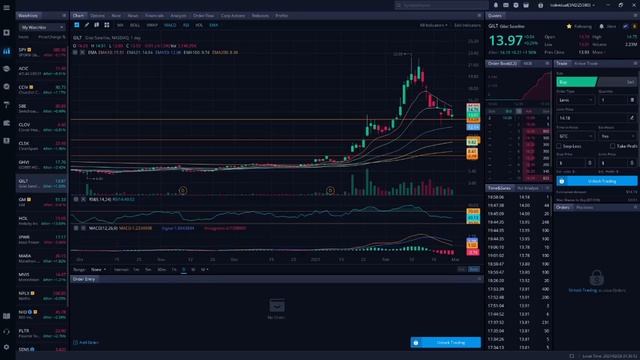Click the lock icon beside the account name
Image resolution: width=640 pixels, height=360 pixels.
540,5
